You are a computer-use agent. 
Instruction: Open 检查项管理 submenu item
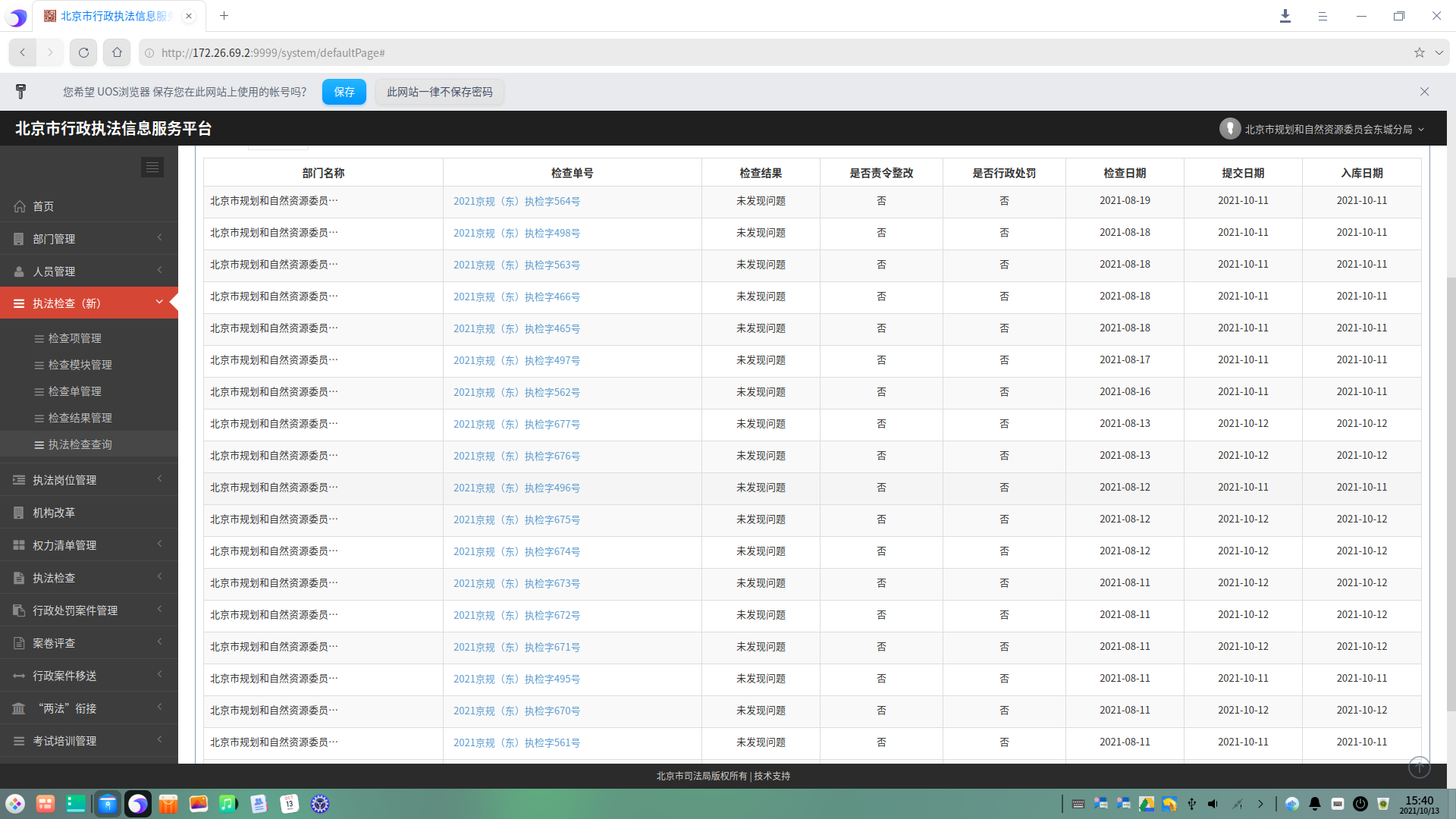[74, 338]
